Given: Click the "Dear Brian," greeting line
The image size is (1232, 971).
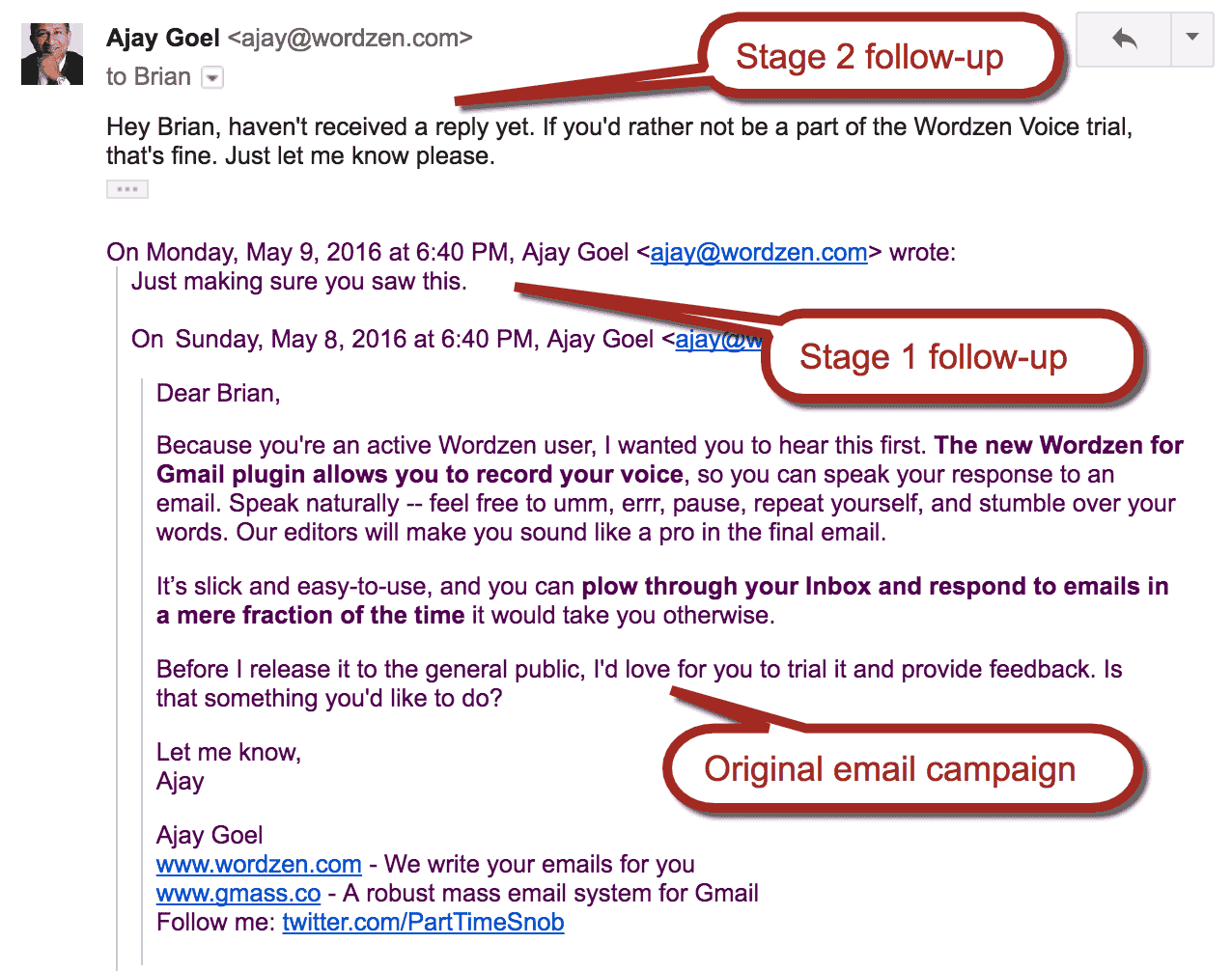Looking at the screenshot, I should 218,394.
